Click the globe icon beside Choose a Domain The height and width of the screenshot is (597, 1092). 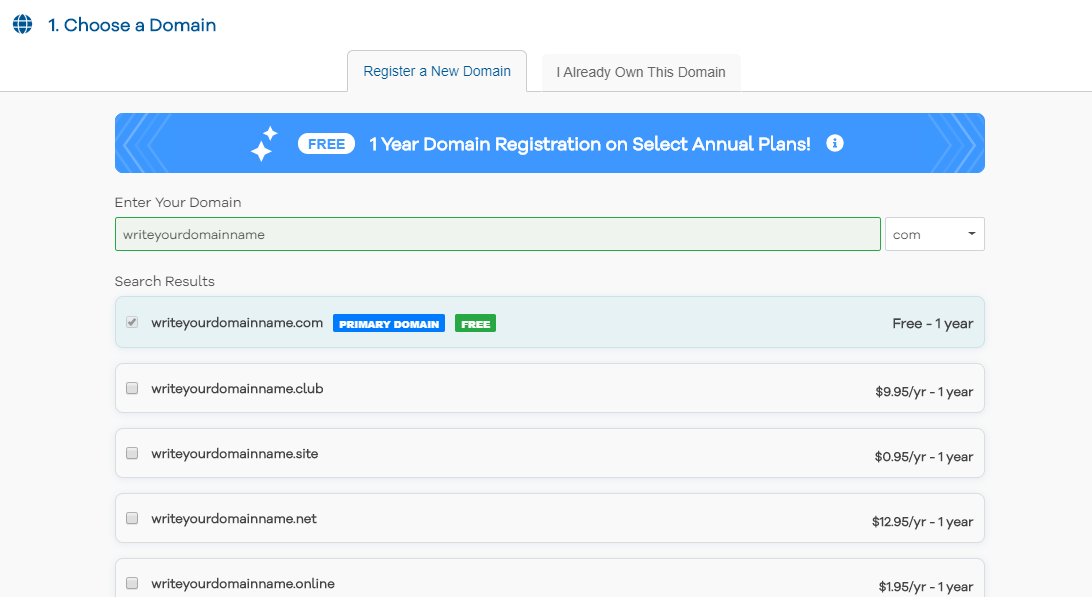tap(22, 24)
